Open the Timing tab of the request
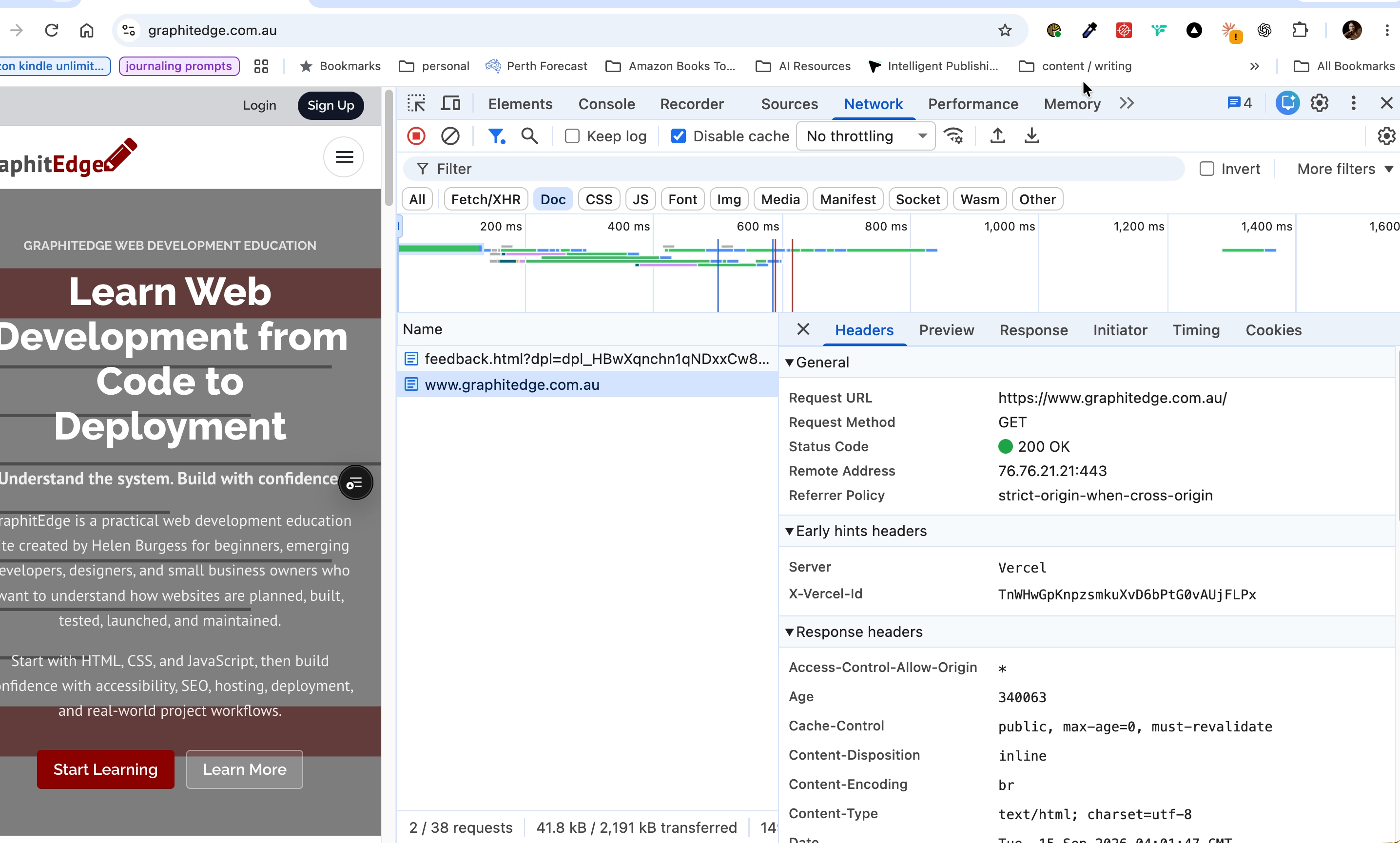 point(1196,330)
